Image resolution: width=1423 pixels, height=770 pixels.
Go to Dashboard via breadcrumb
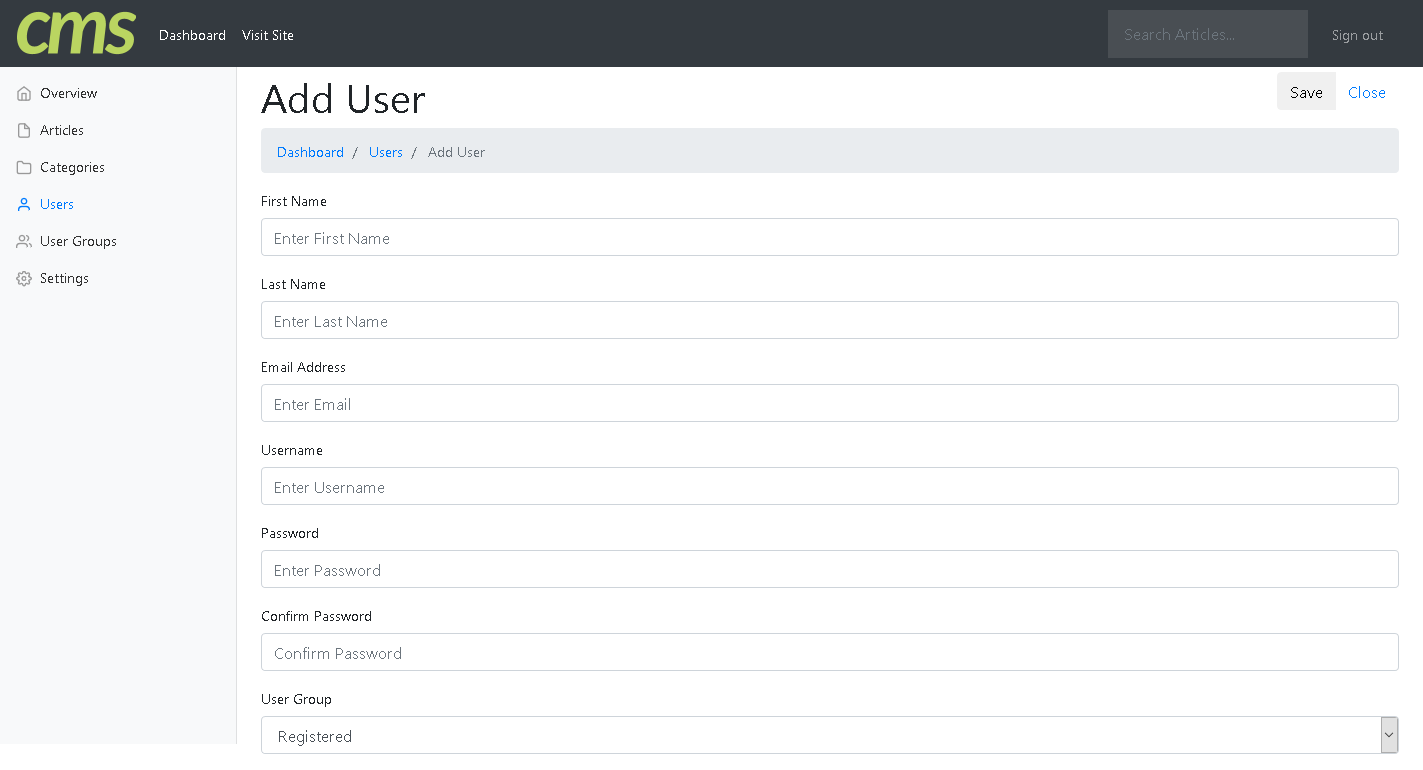coord(310,152)
